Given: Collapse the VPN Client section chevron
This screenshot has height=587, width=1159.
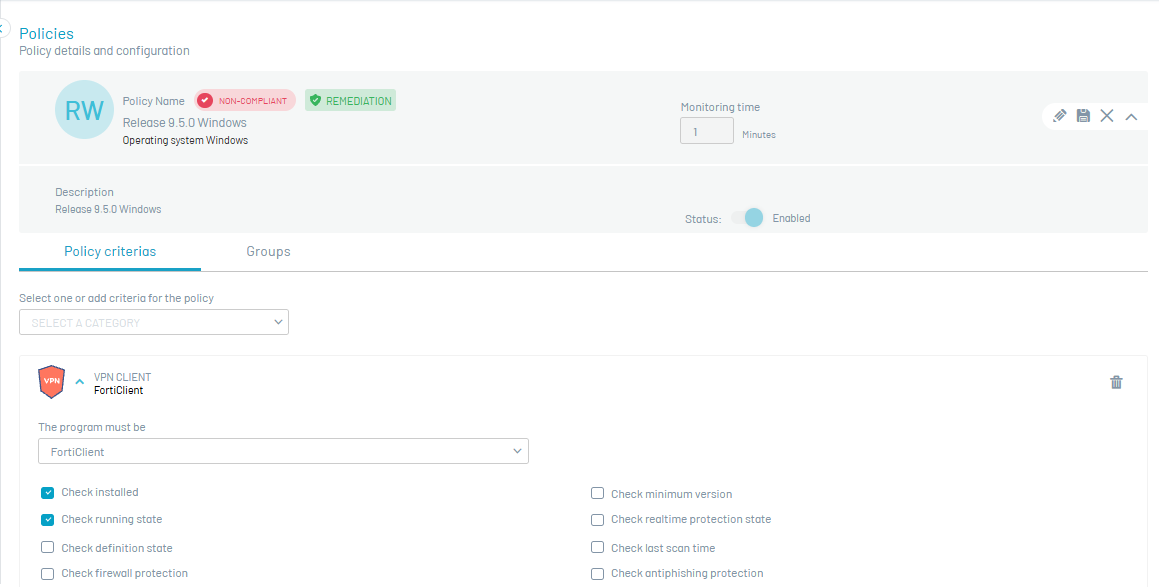Looking at the screenshot, I should click(80, 382).
